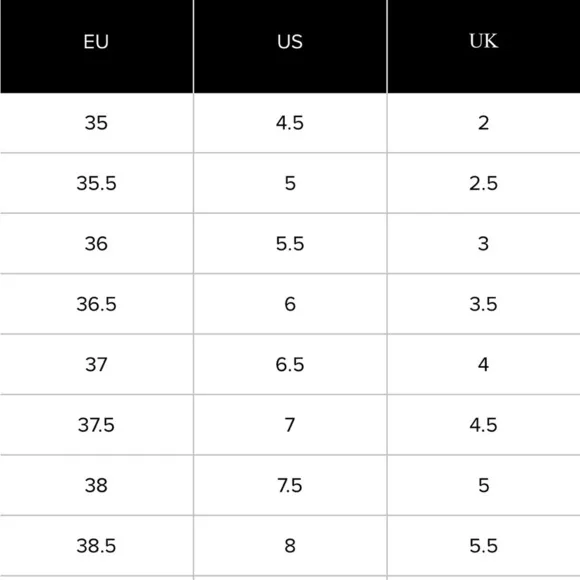
Task: Choose UK size 3.5 cell
Action: click(483, 304)
